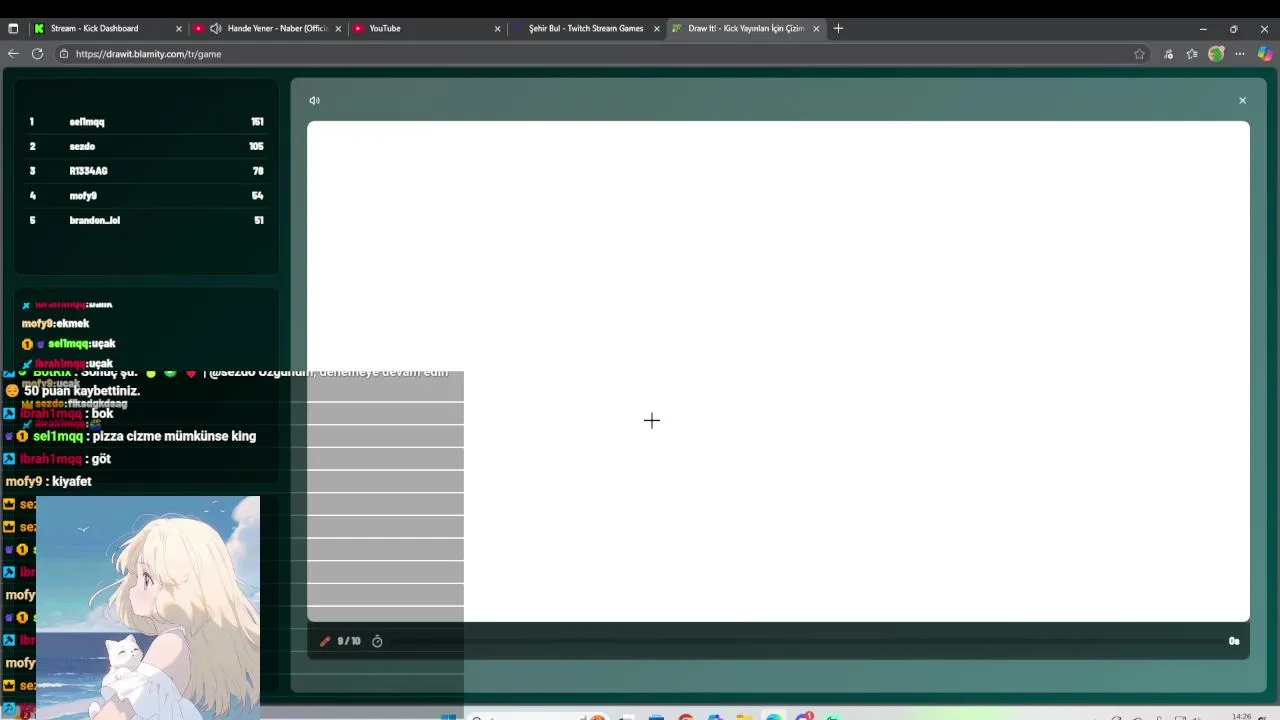Close the YouTube tab
Image resolution: width=1280 pixels, height=720 pixels.
tap(497, 28)
